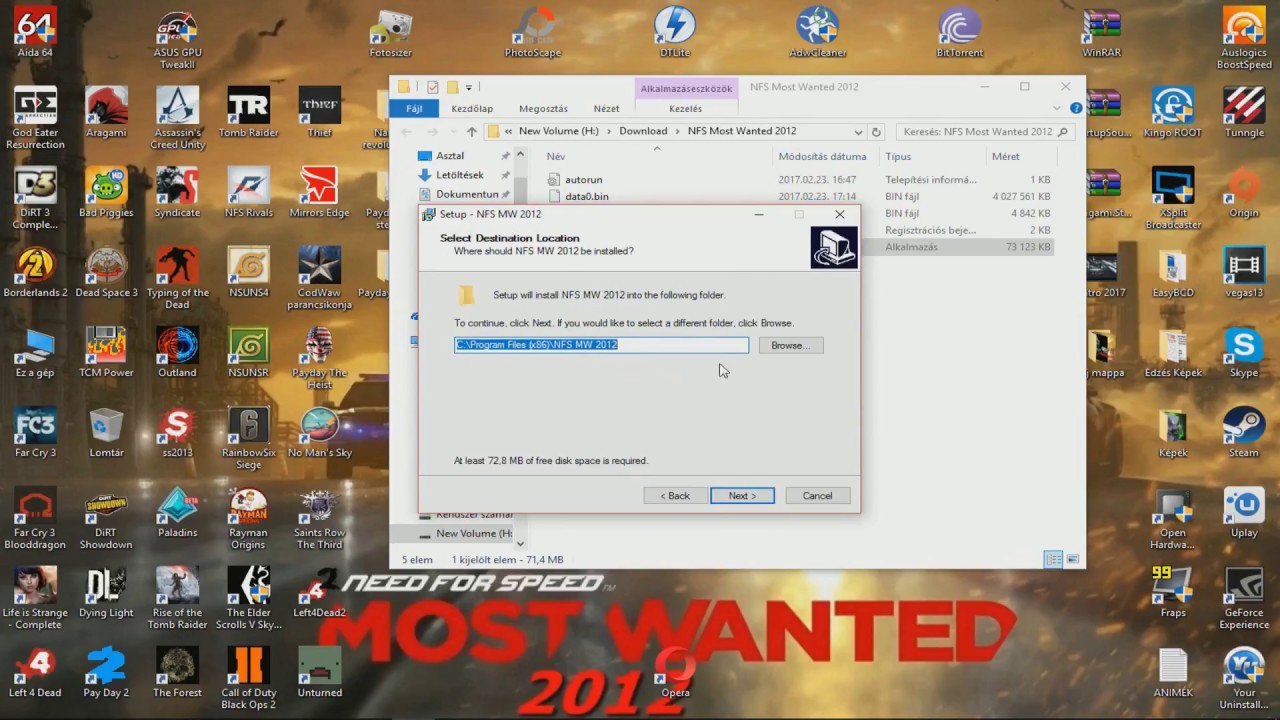Select New Volume (H:) in navigation pane
This screenshot has width=1280, height=720.
473,534
